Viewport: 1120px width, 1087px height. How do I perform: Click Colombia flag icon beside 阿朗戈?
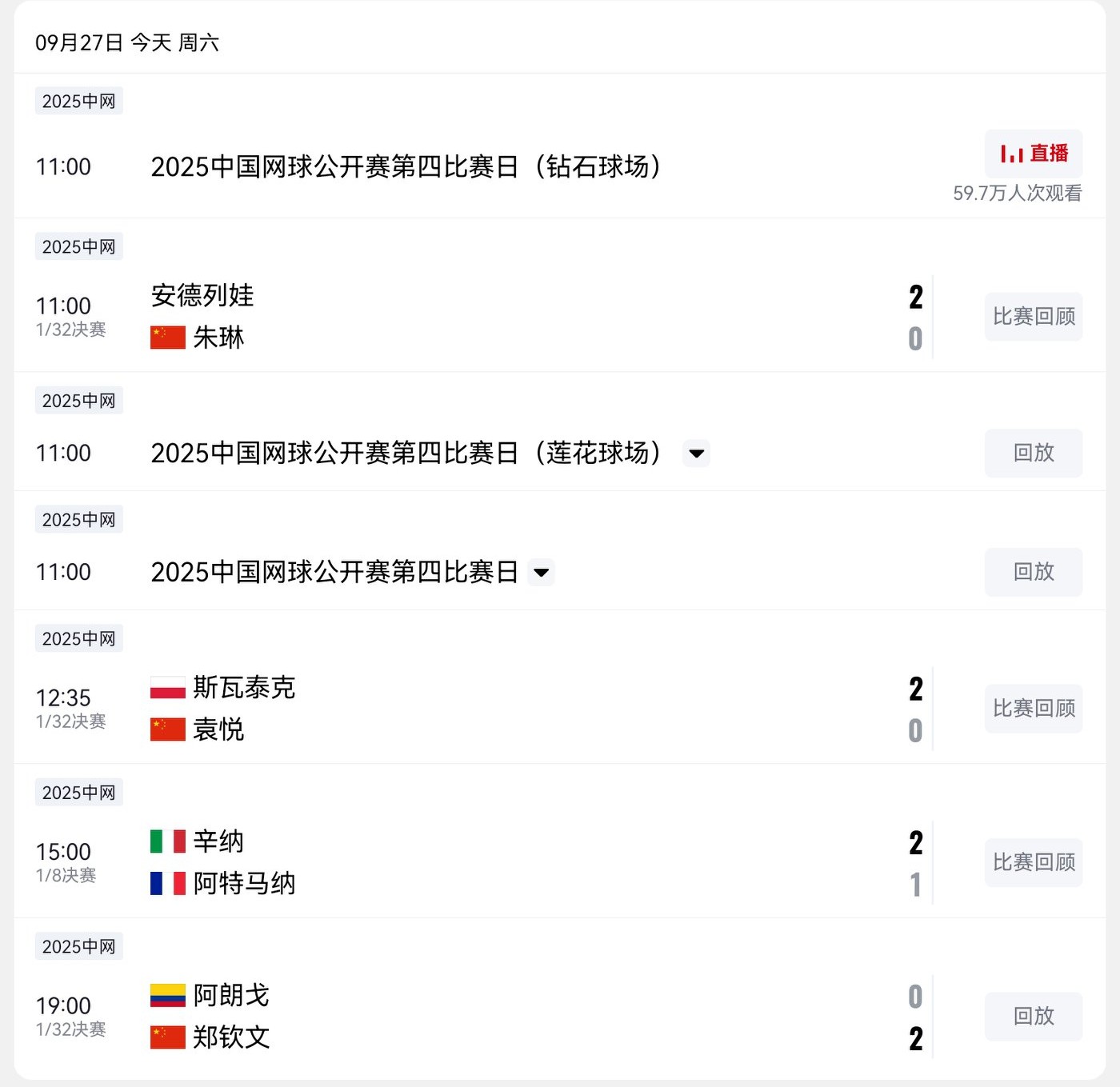pos(168,996)
